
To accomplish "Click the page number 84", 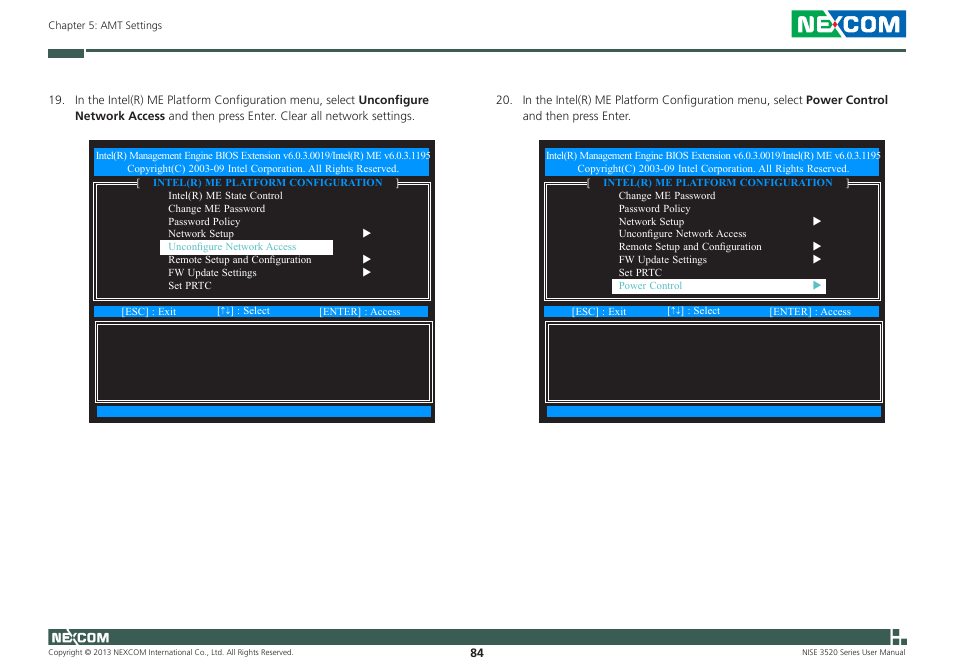I will pyautogui.click(x=477, y=653).
